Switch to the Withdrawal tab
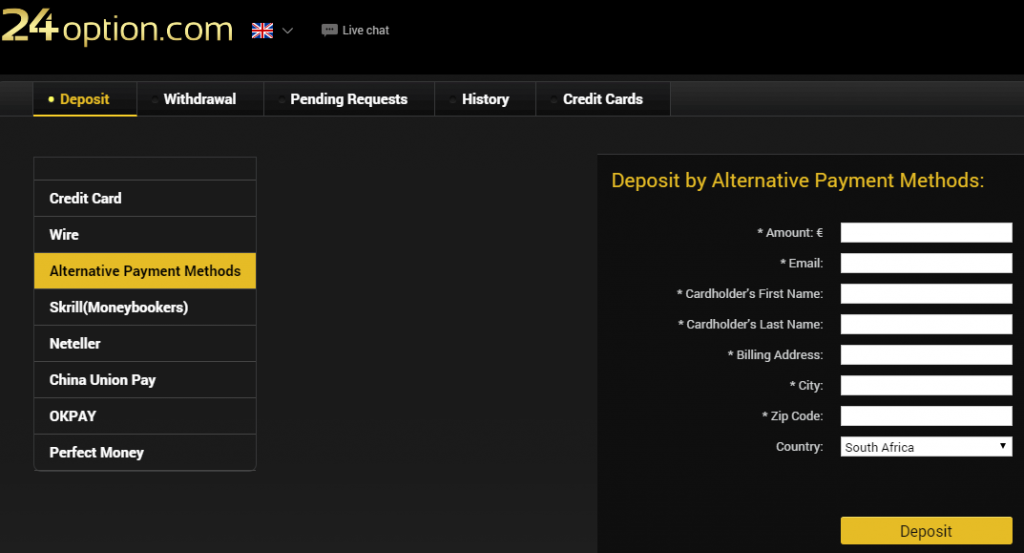Screen dimensions: 1024x553 tap(200, 99)
